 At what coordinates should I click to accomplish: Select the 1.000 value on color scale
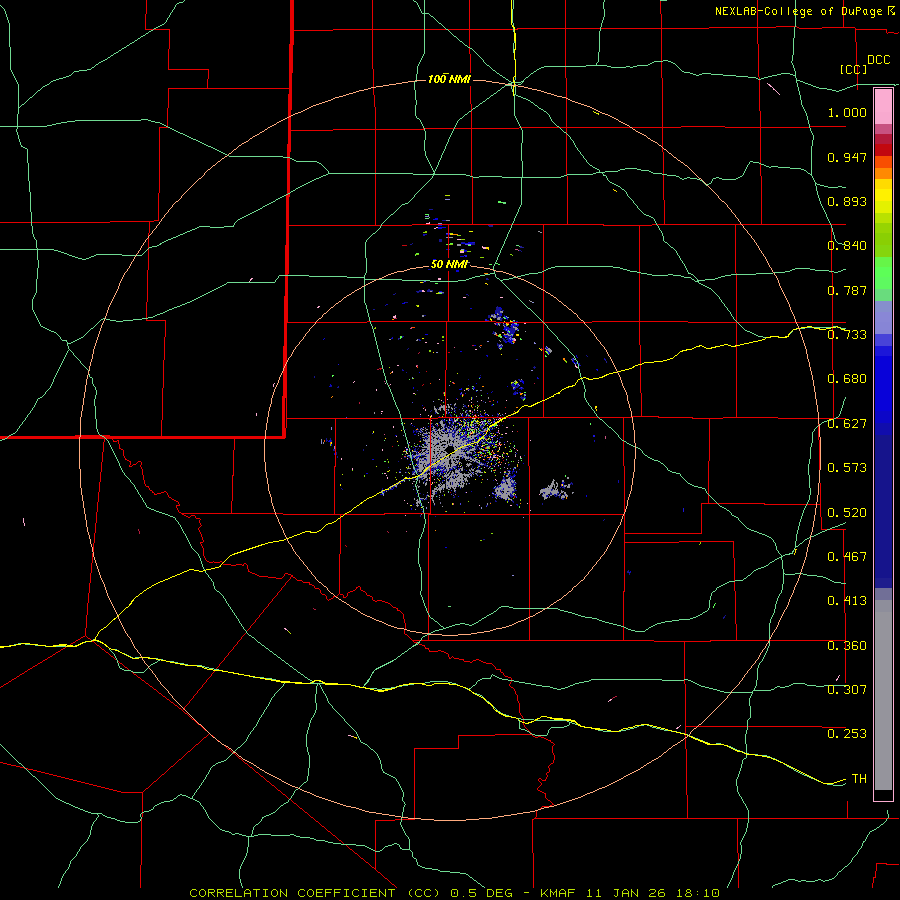tap(847, 112)
